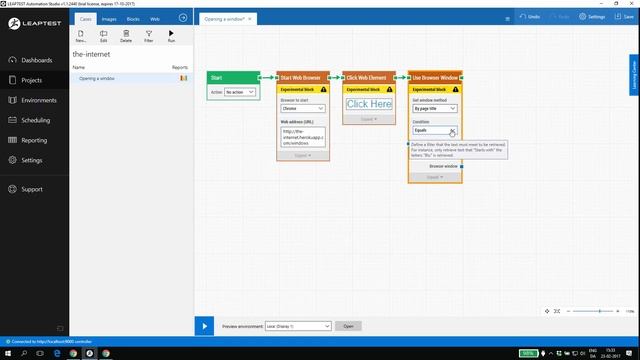Open the Windows action center notifications
The width and height of the screenshot is (640, 360).
tap(629, 353)
